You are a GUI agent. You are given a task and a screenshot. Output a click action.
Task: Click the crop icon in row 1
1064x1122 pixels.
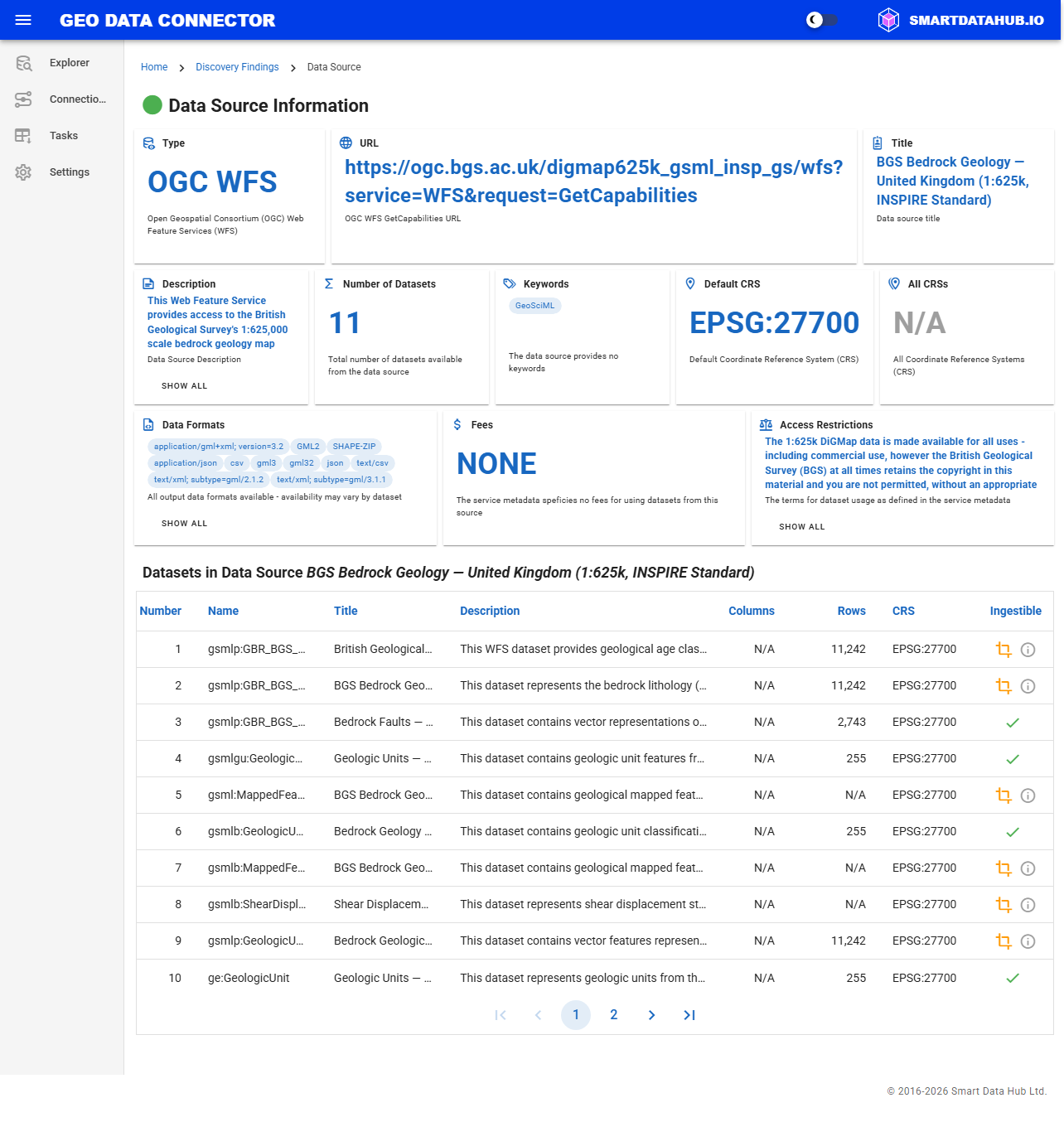click(1004, 650)
